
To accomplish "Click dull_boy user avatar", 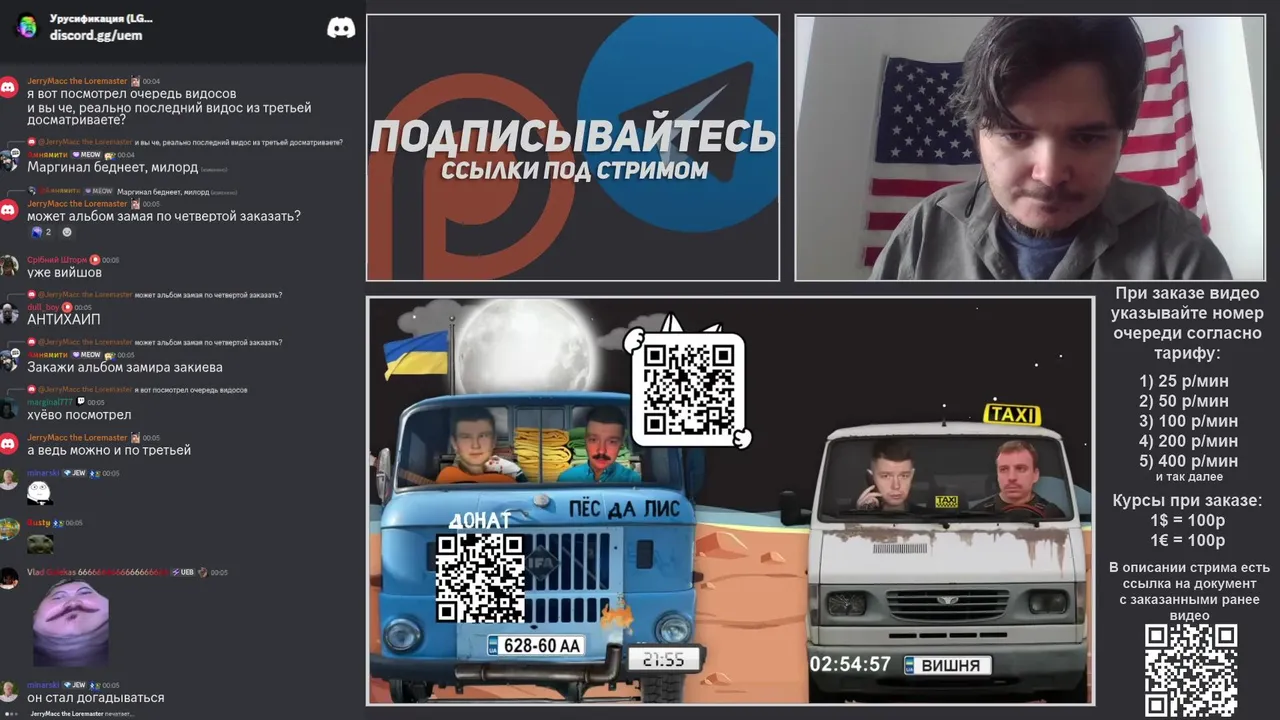I will click(x=9, y=313).
